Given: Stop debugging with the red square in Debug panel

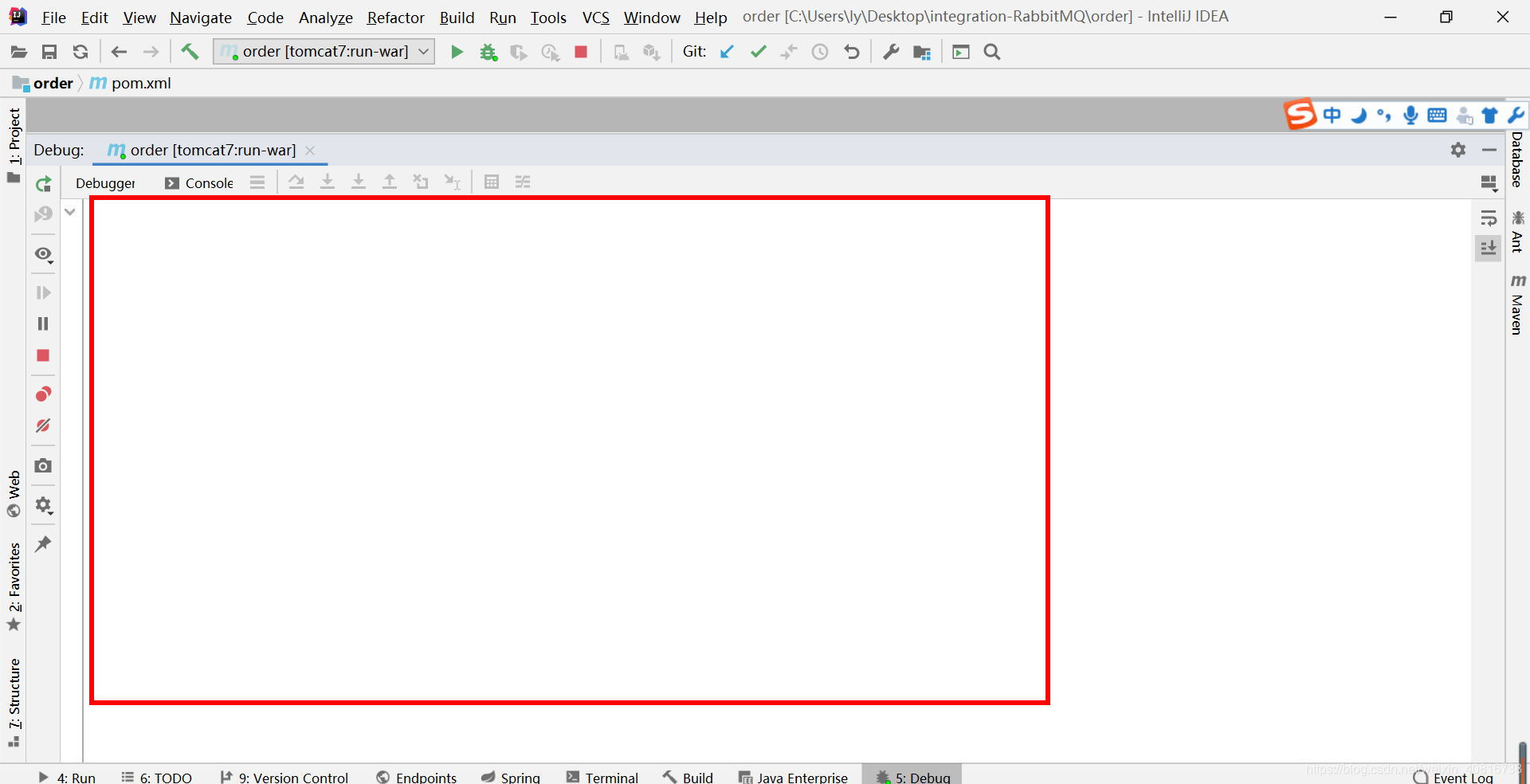Looking at the screenshot, I should point(43,355).
